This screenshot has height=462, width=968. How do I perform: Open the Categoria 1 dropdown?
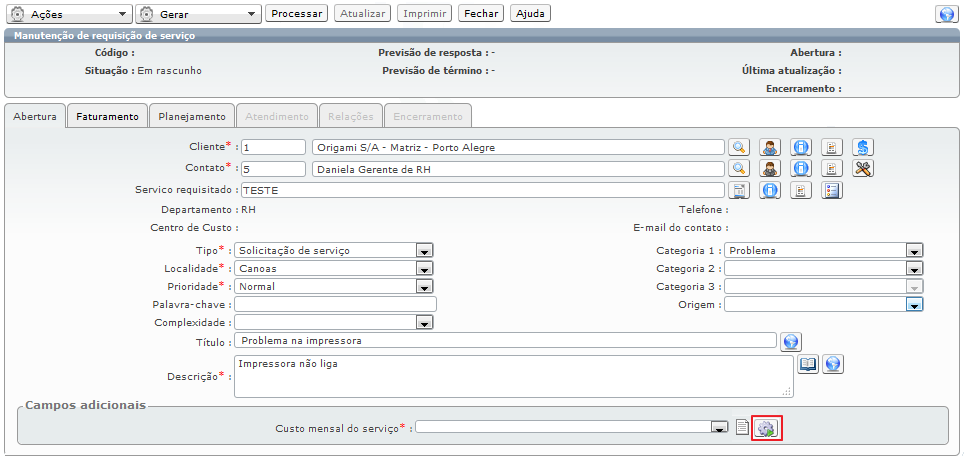tap(913, 251)
